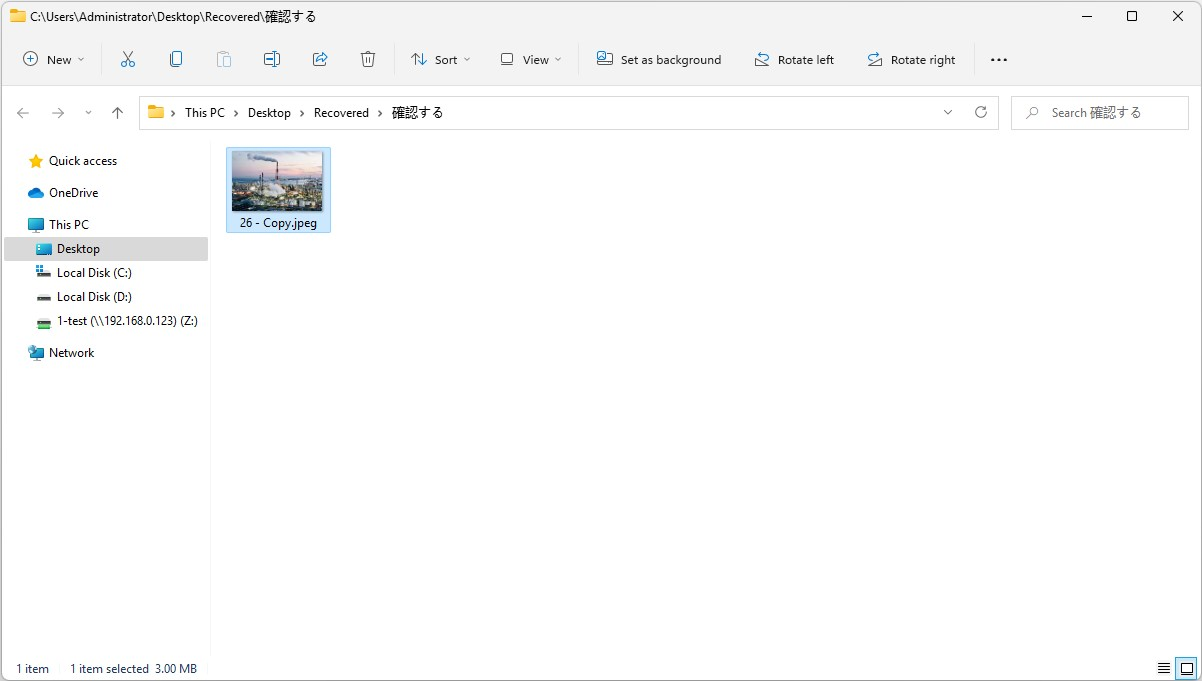Open the Sort dropdown menu

pos(440,60)
